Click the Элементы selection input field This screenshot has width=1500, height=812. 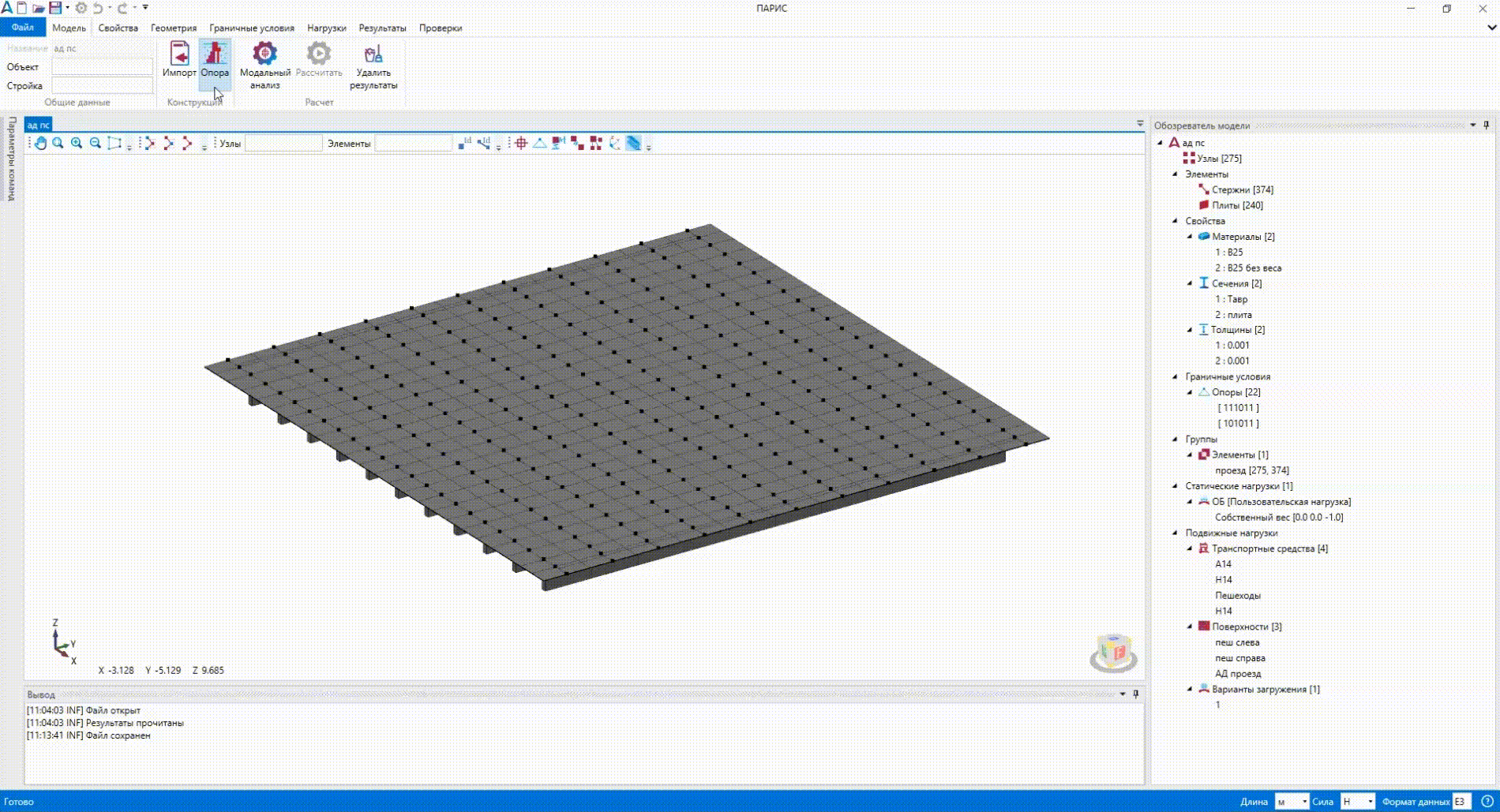click(x=414, y=144)
